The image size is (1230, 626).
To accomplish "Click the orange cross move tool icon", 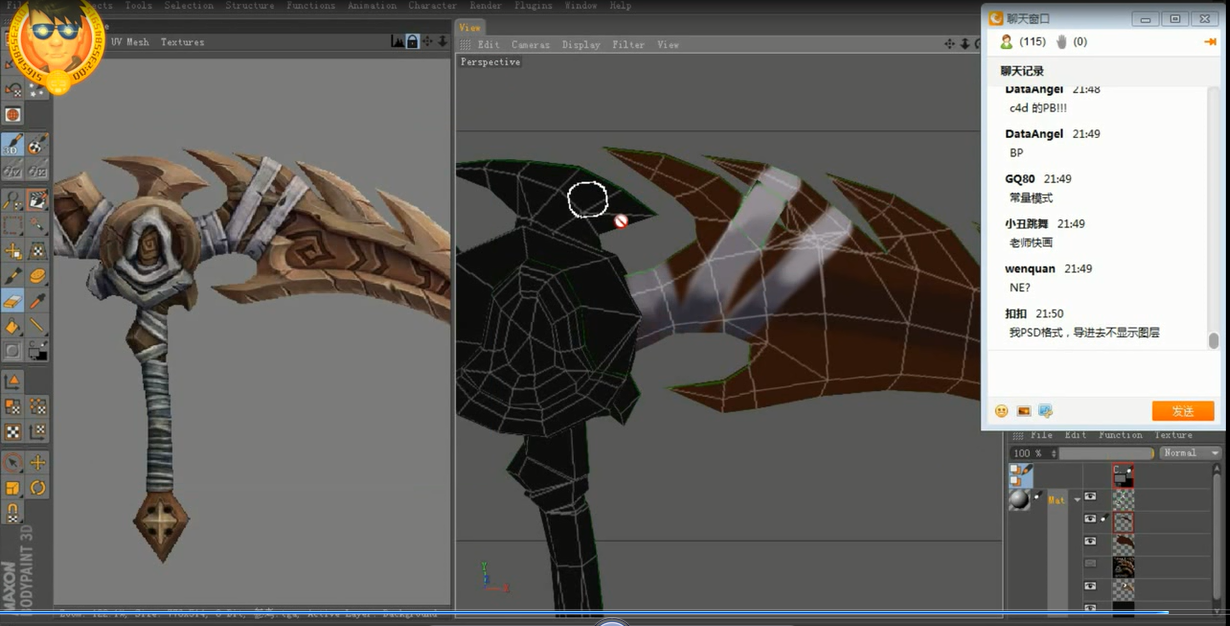I will (x=38, y=463).
